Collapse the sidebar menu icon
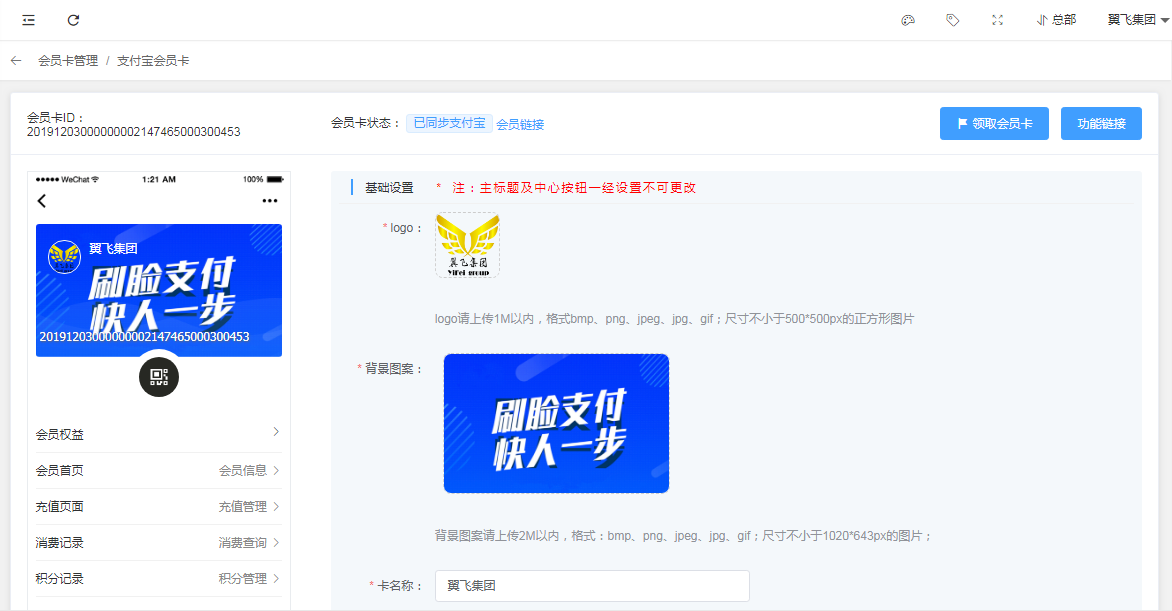This screenshot has height=611, width=1172. [x=28, y=20]
